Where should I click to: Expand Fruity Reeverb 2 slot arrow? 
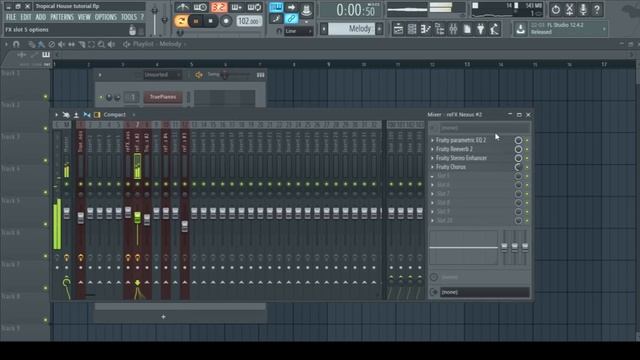[x=432, y=149]
